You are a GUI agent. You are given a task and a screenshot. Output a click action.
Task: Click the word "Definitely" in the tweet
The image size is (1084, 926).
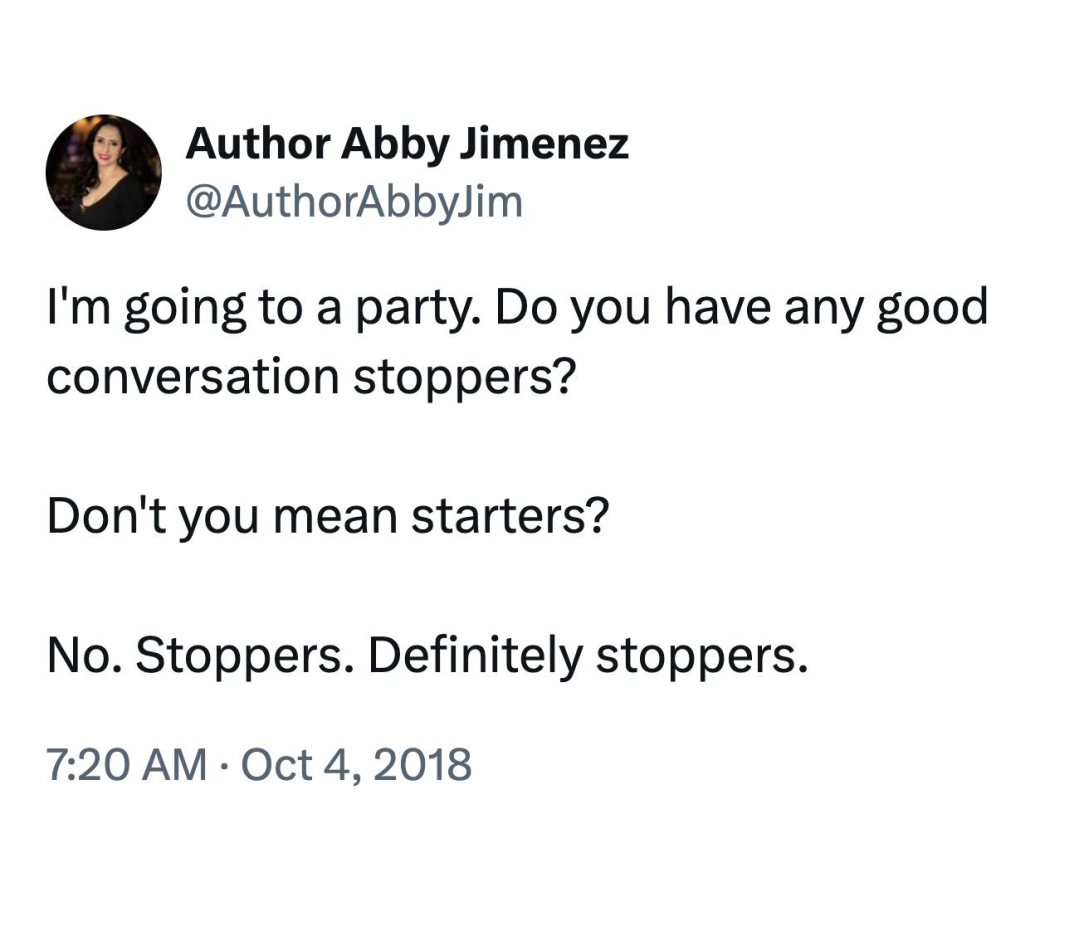(x=475, y=655)
